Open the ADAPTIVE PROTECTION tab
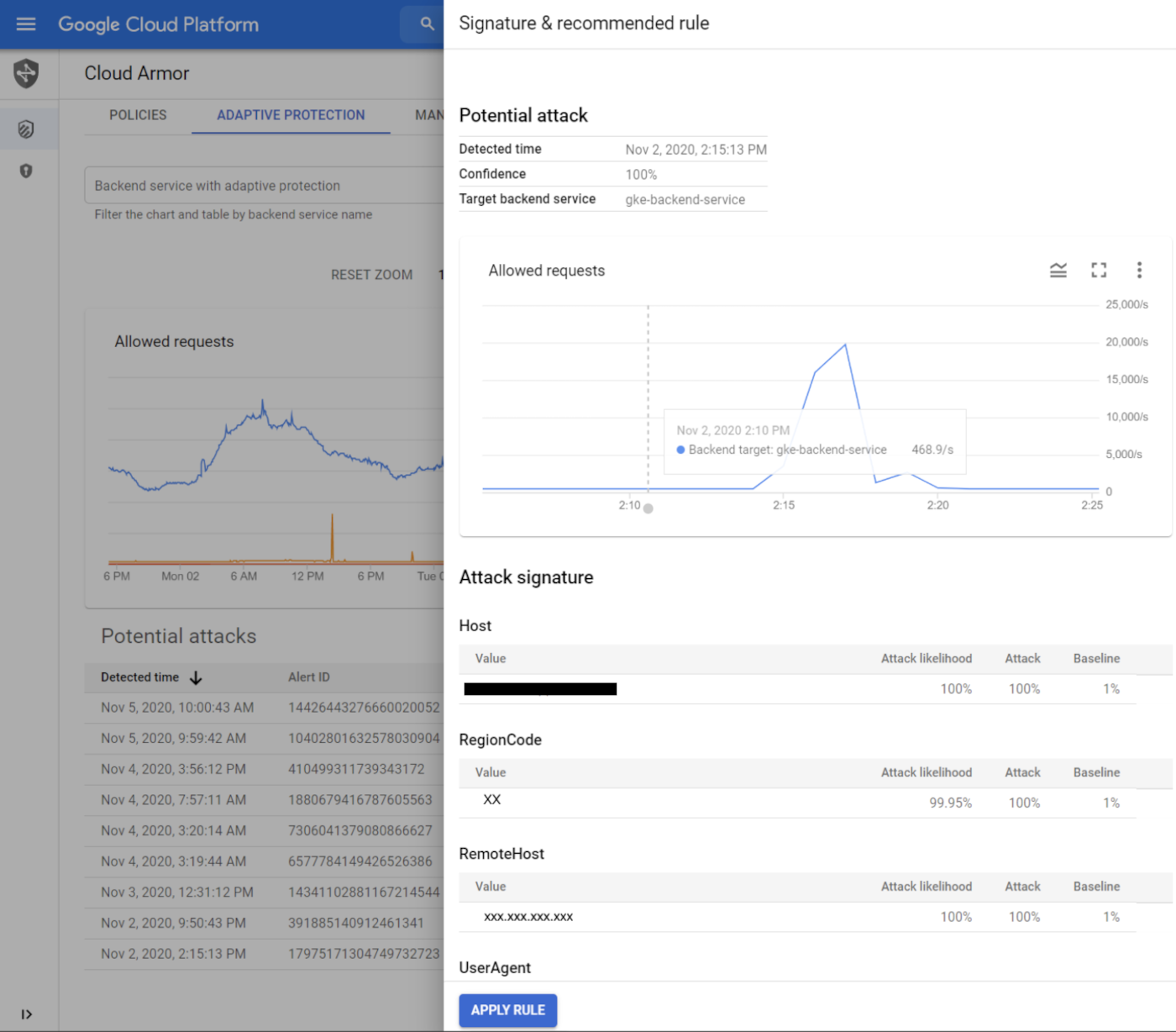 click(x=291, y=115)
